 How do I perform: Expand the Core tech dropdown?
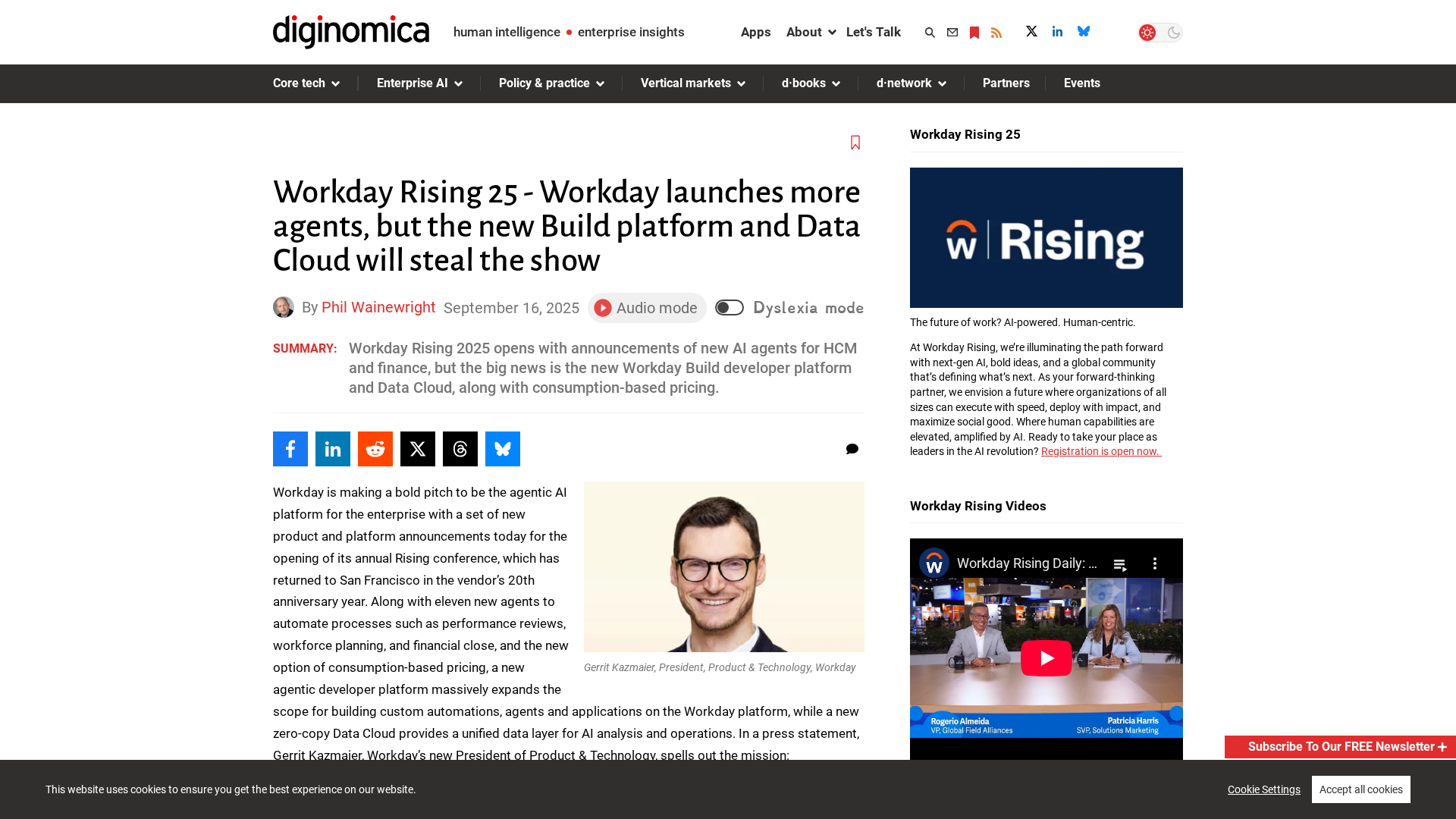306,83
